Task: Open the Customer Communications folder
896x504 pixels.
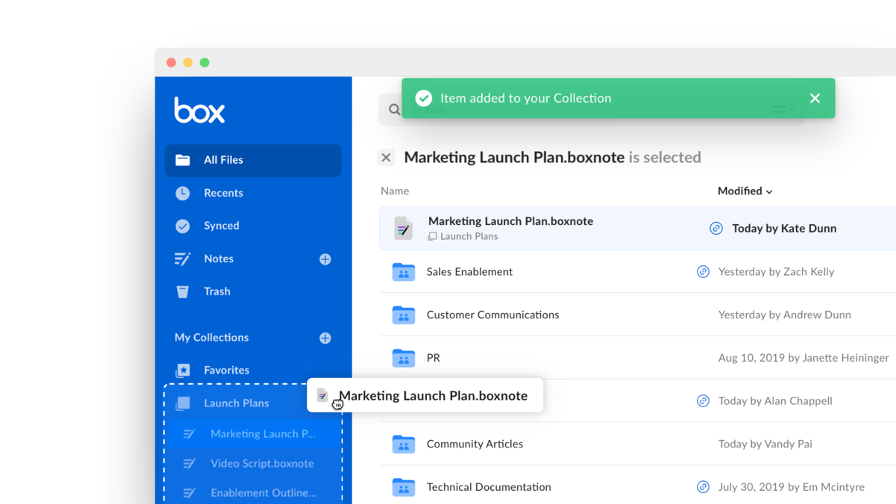Action: [493, 314]
